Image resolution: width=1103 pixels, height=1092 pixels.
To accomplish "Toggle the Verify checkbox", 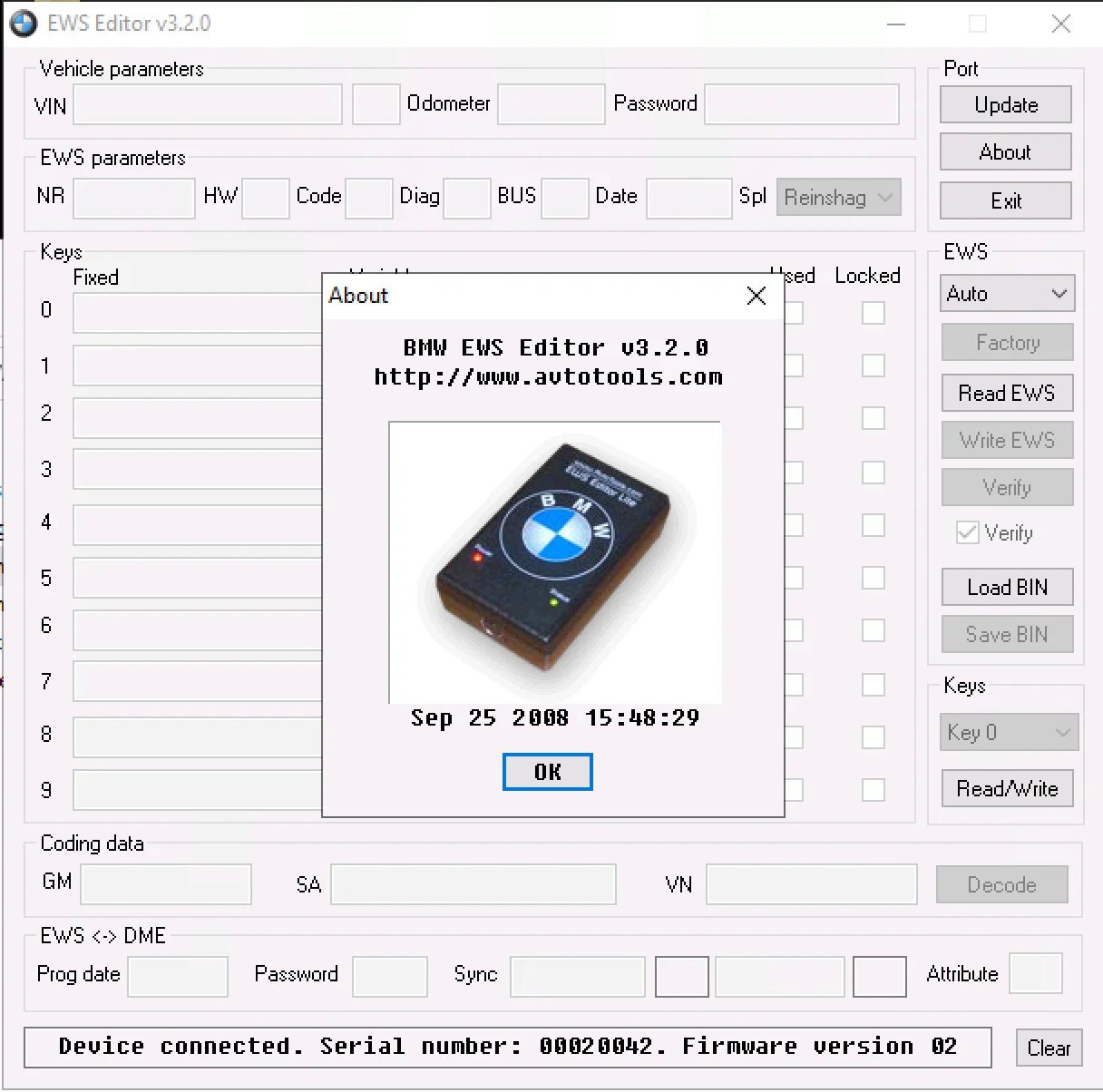I will (968, 532).
